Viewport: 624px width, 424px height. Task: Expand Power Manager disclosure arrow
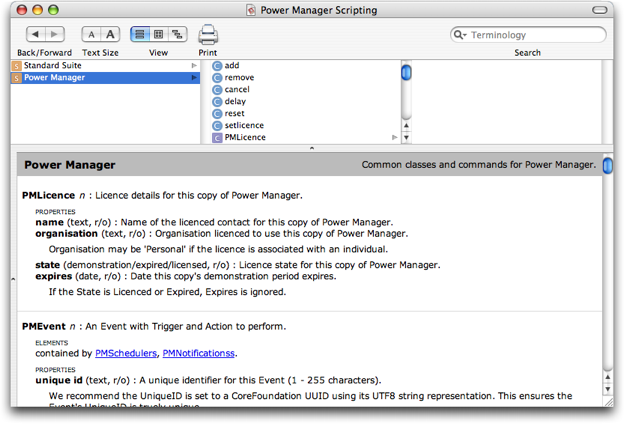[x=194, y=78]
